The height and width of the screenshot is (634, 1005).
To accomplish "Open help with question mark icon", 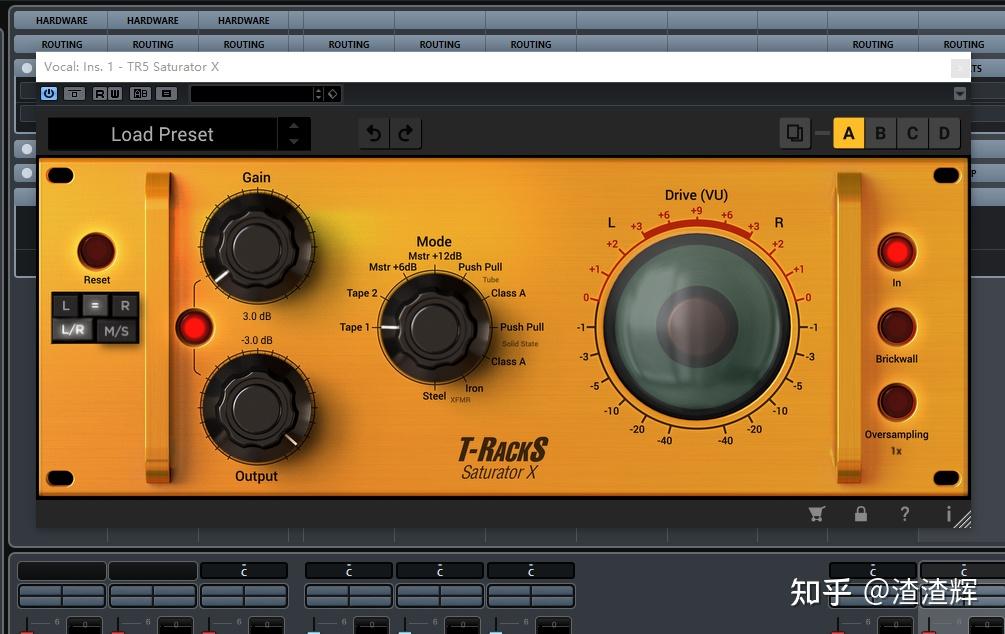I will [904, 513].
